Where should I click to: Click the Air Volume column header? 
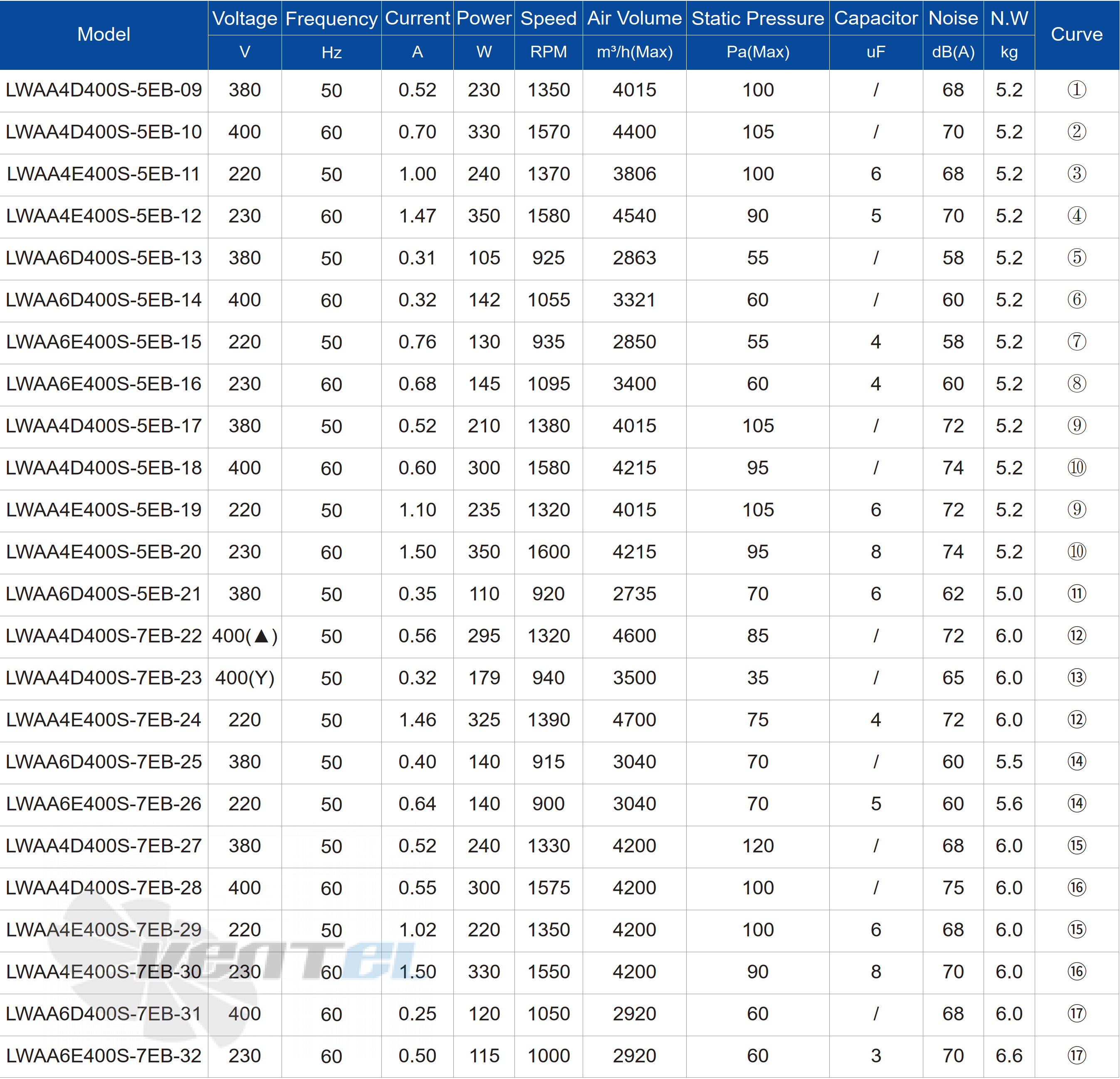click(x=634, y=18)
